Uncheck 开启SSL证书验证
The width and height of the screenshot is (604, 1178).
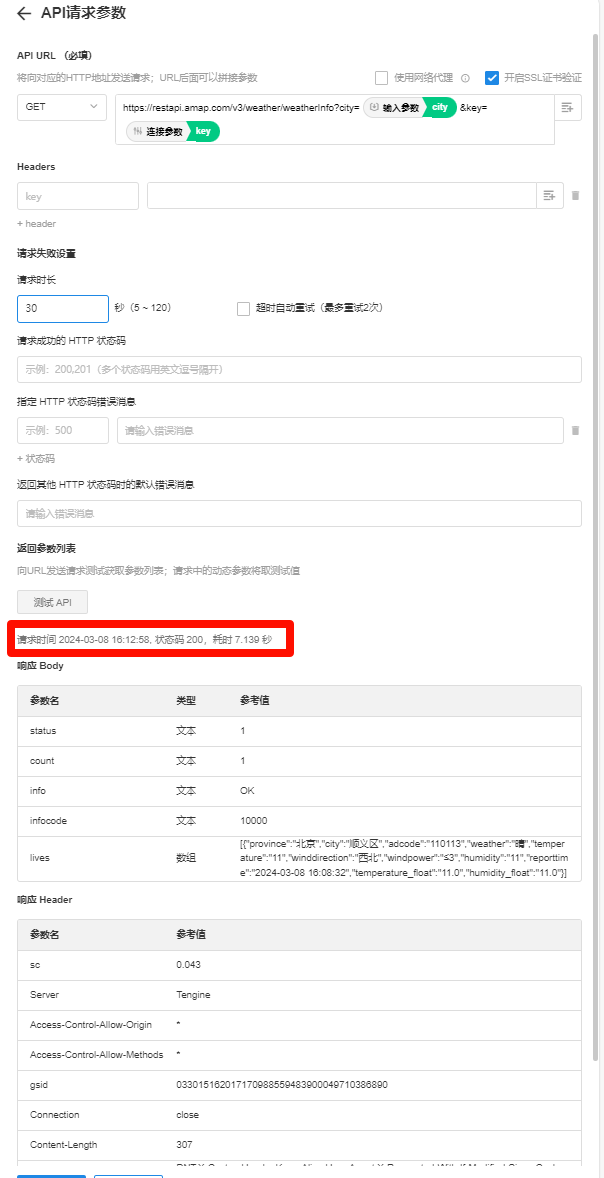[492, 77]
